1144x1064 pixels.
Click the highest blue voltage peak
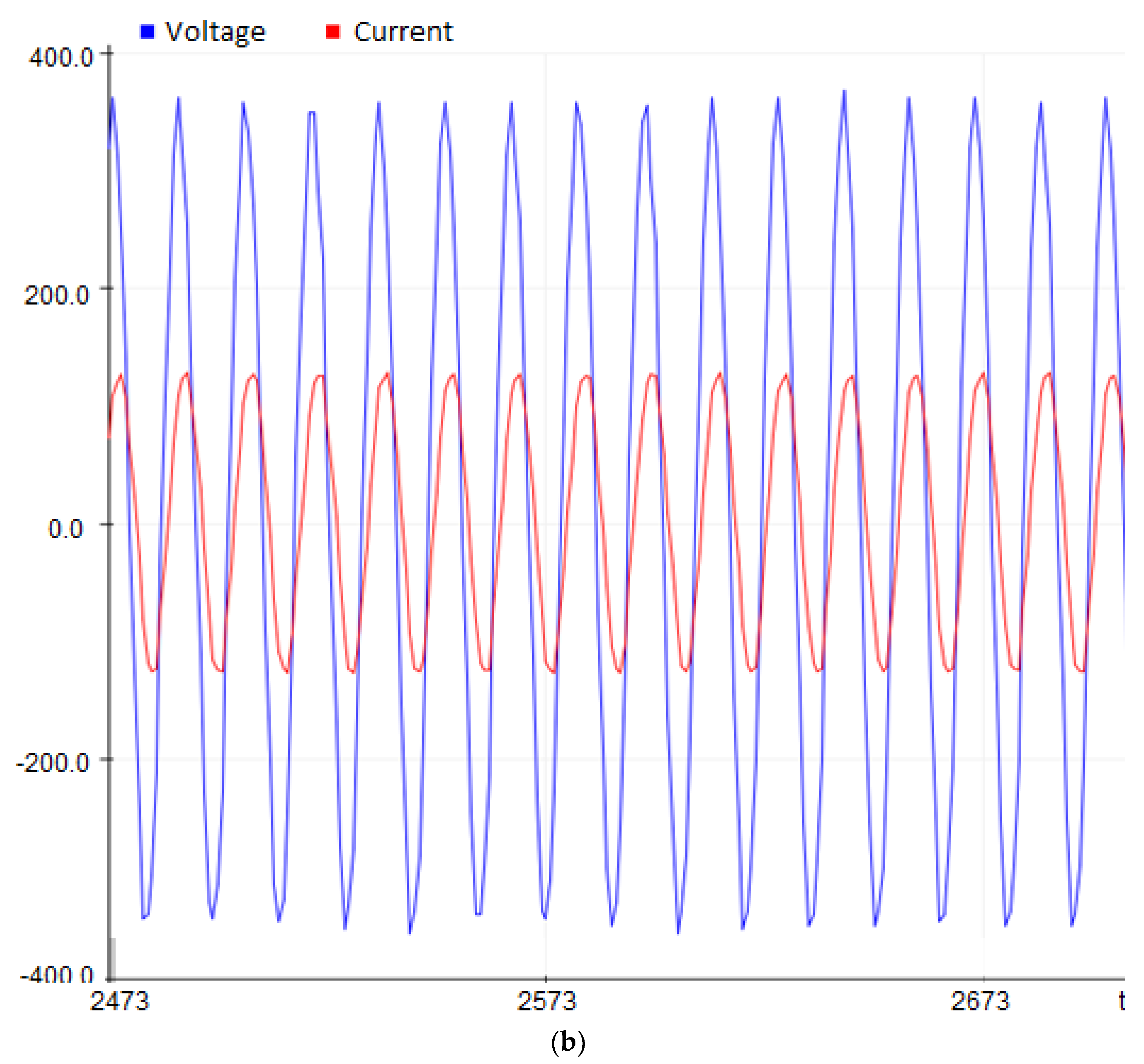pyautogui.click(x=844, y=92)
